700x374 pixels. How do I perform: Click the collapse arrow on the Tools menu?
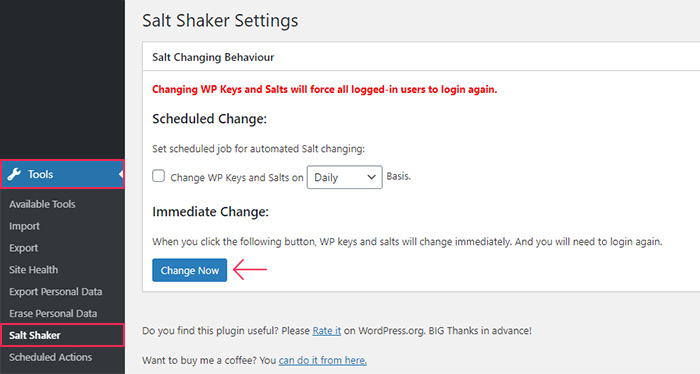pyautogui.click(x=121, y=174)
